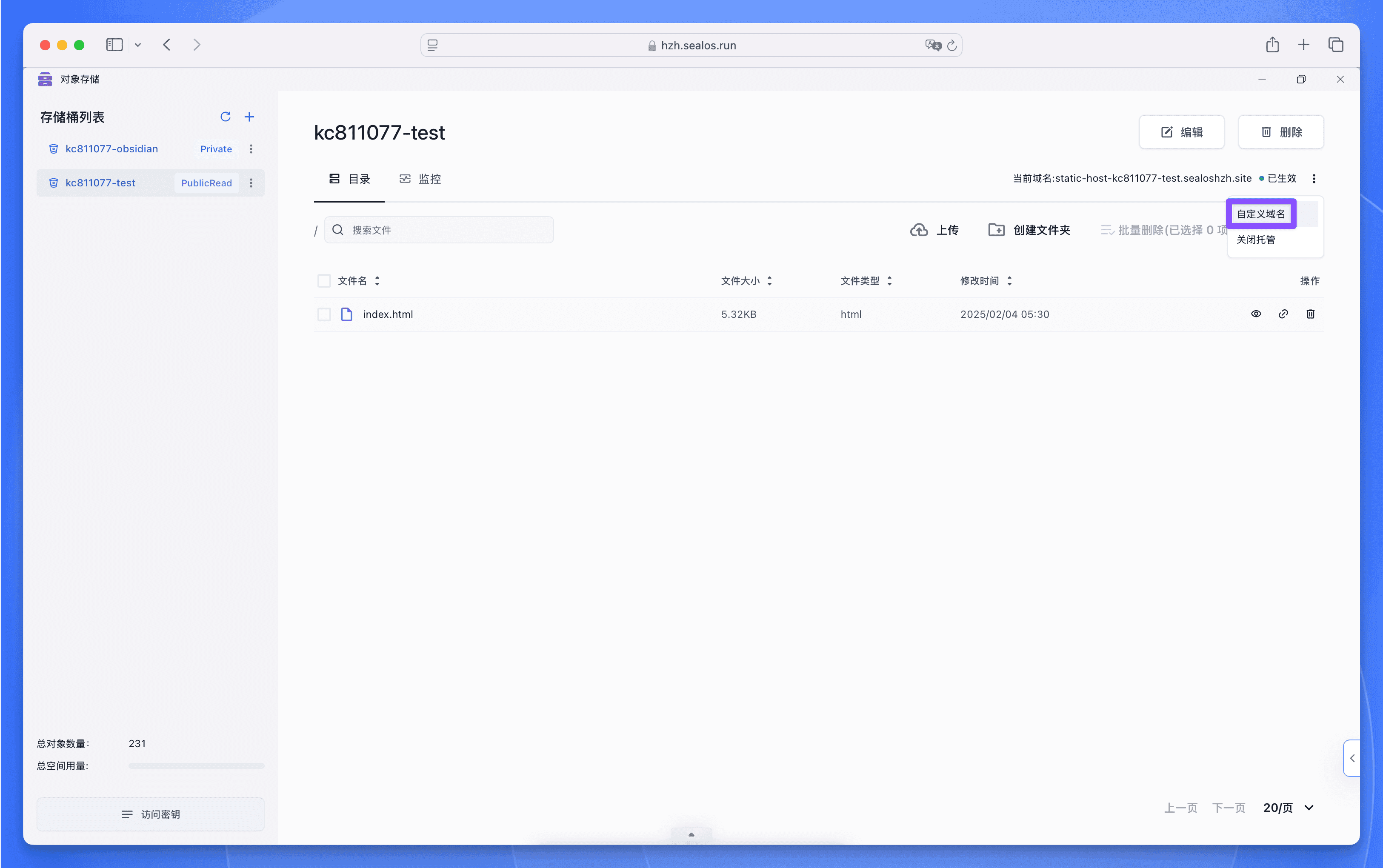Reload the page in Safari
1383x868 pixels.
[951, 46]
